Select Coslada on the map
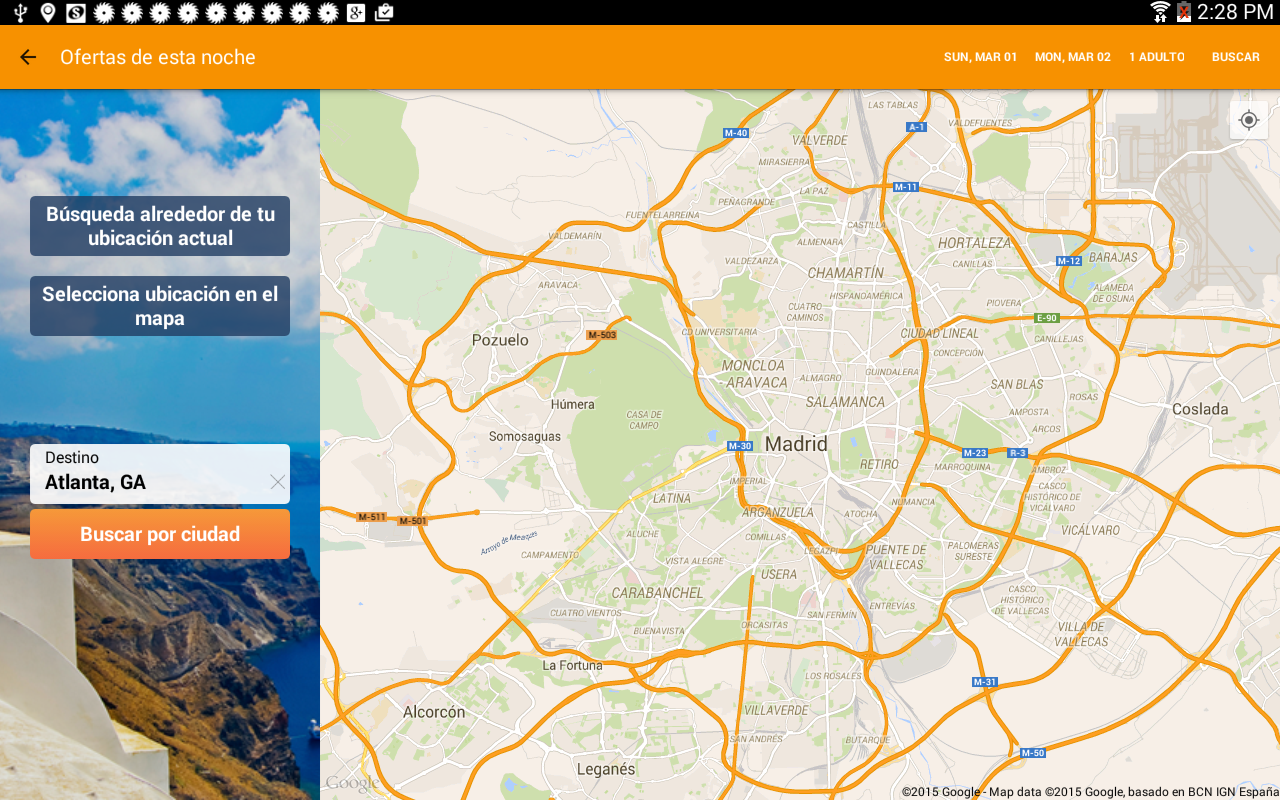This screenshot has height=800, width=1280. pyautogui.click(x=1200, y=409)
